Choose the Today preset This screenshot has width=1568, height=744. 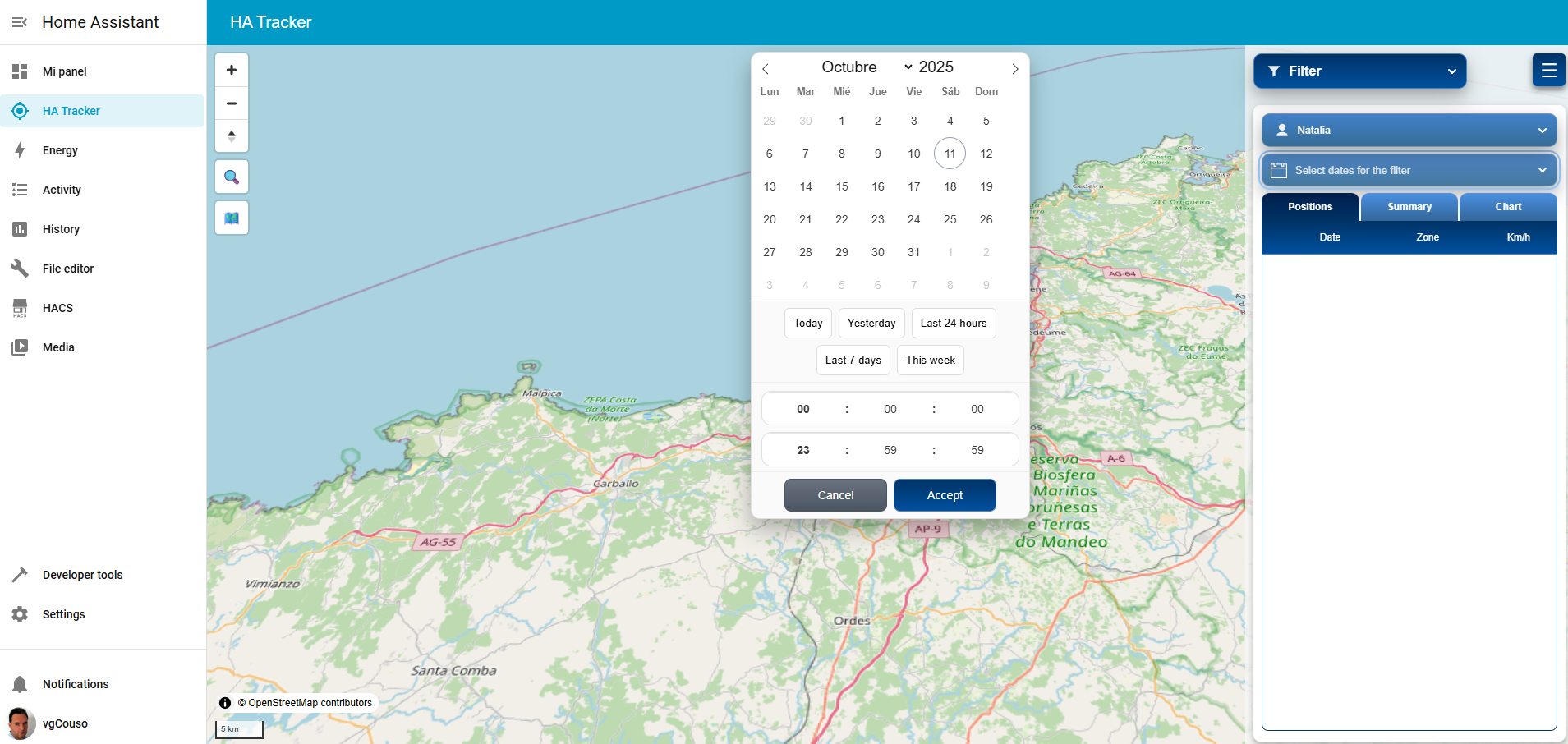click(x=808, y=324)
